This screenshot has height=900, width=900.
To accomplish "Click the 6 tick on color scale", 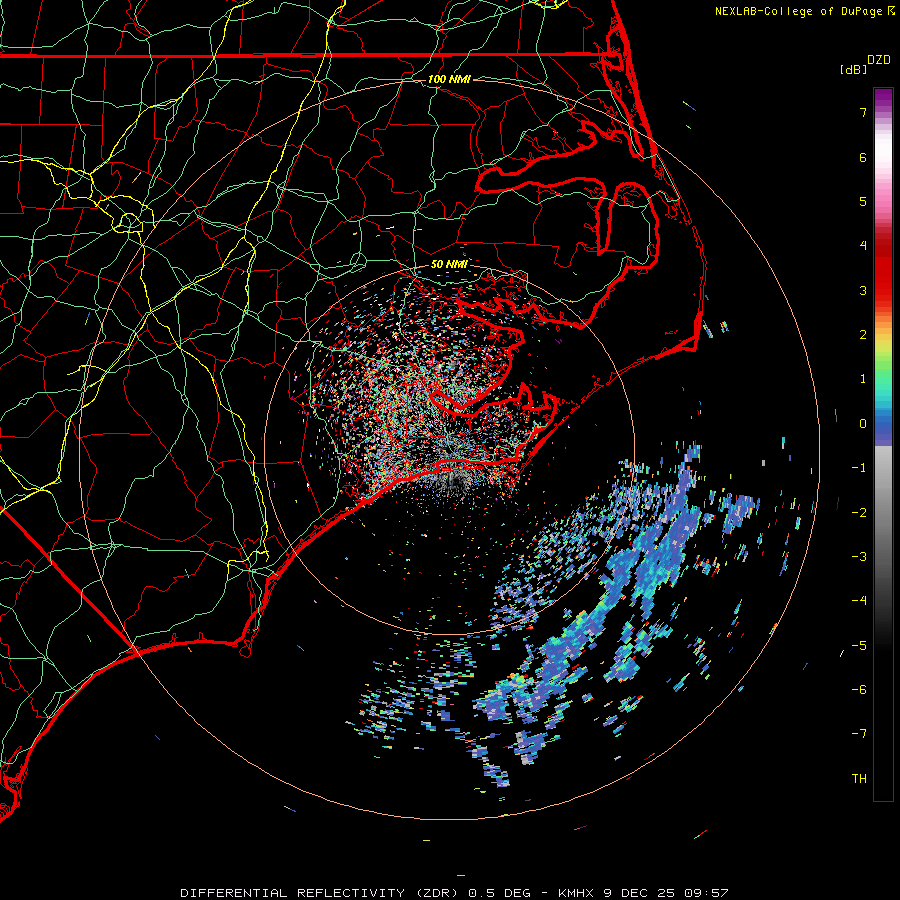I will [863, 157].
